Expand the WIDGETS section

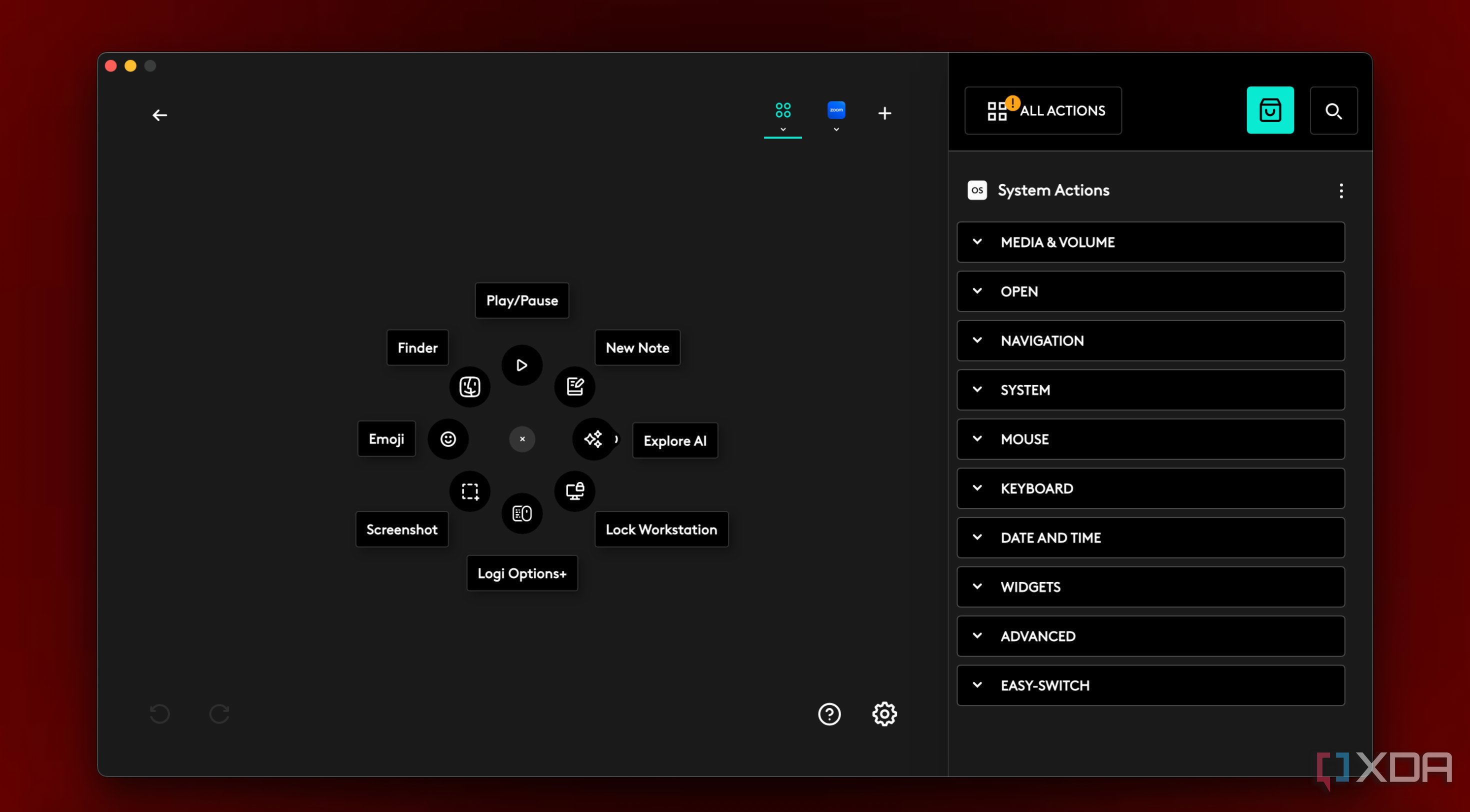(1150, 586)
